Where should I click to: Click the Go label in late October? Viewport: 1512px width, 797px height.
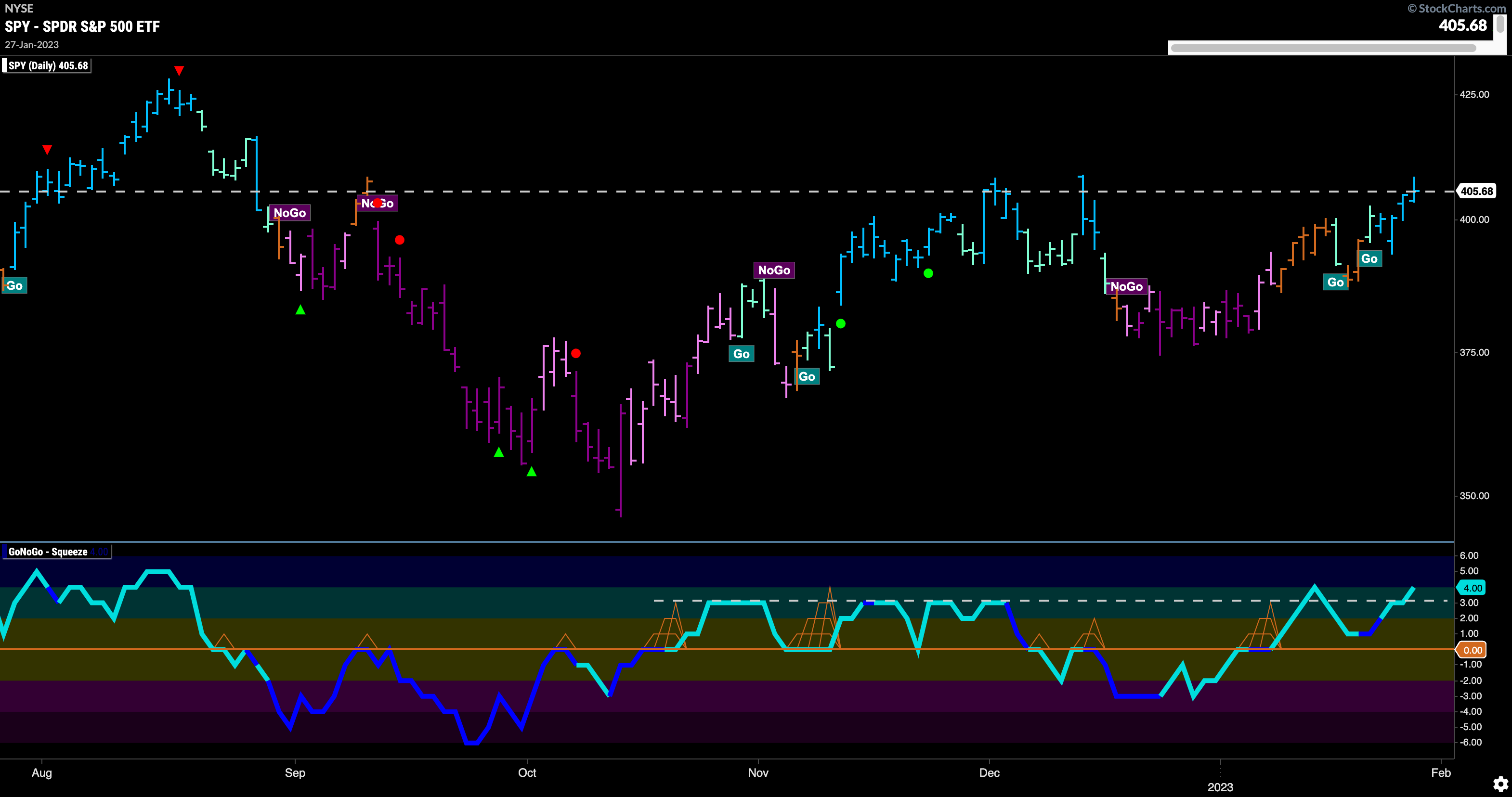tap(742, 354)
